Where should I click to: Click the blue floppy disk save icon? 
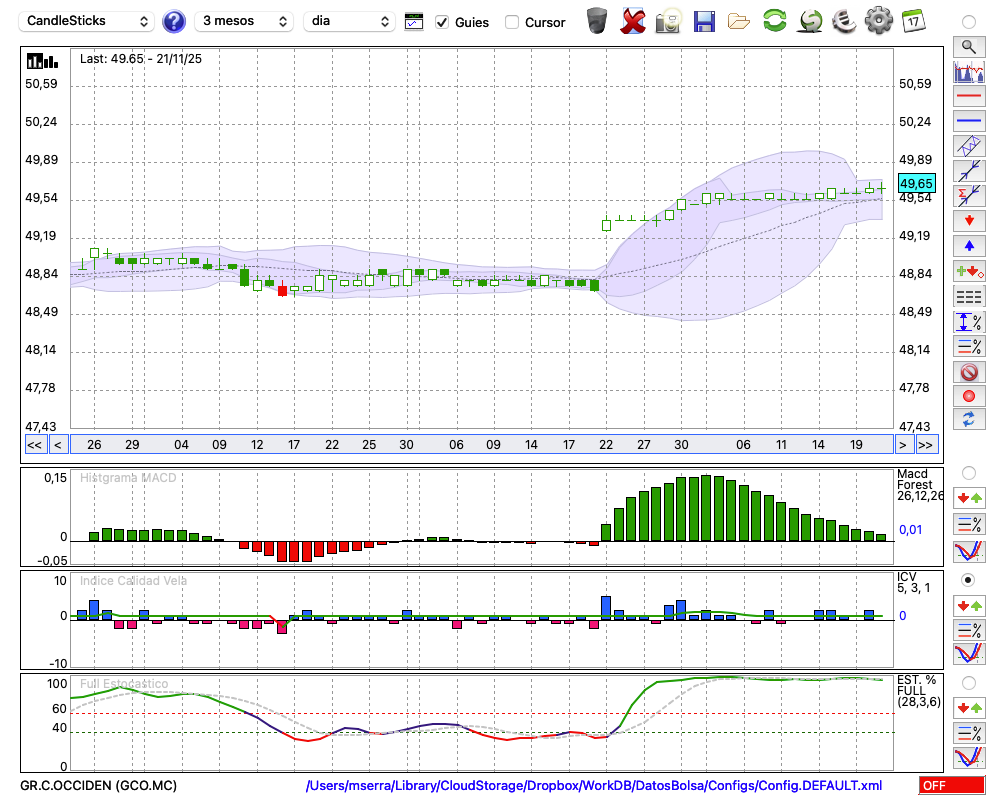tap(704, 21)
